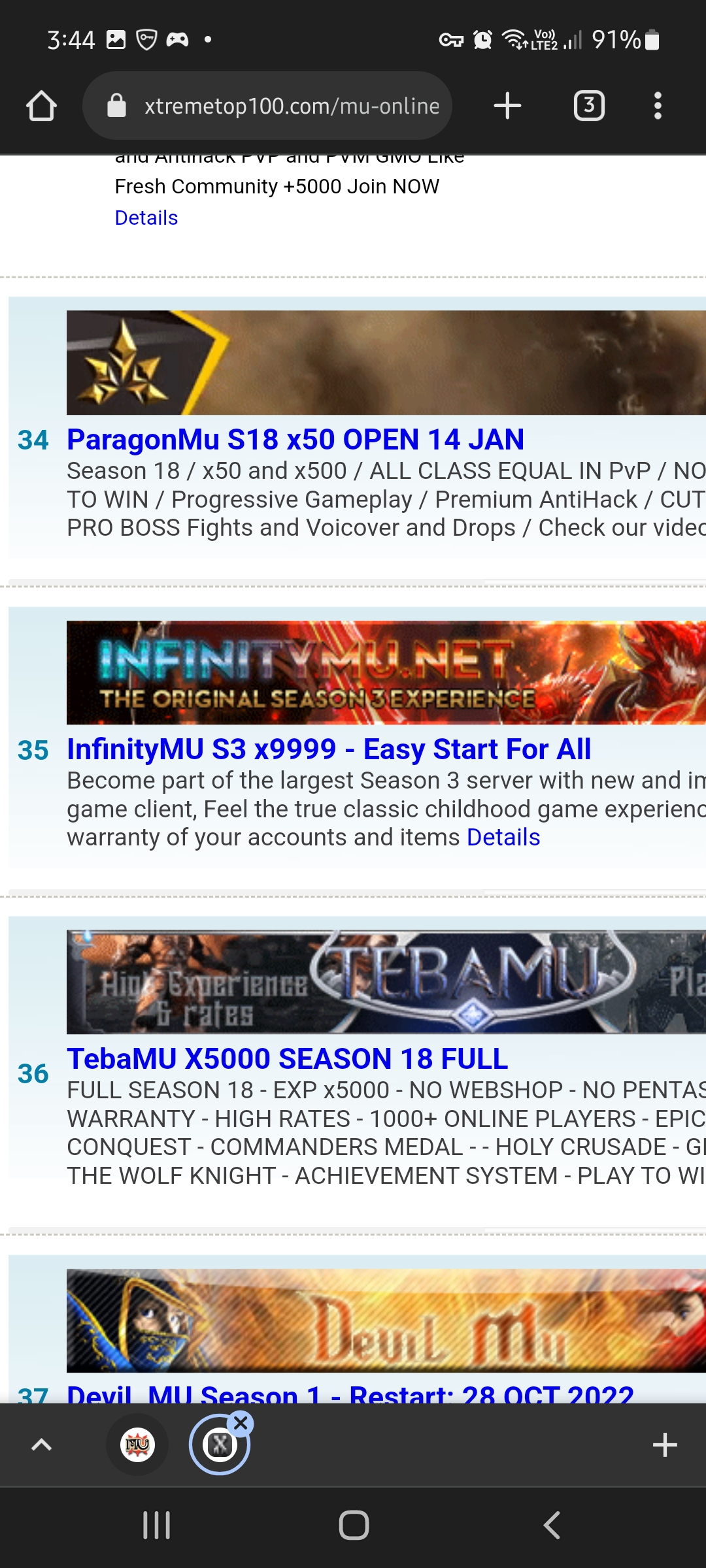This screenshot has height=1568, width=706.
Task: Switch to the MU icon tab
Action: (x=137, y=1445)
